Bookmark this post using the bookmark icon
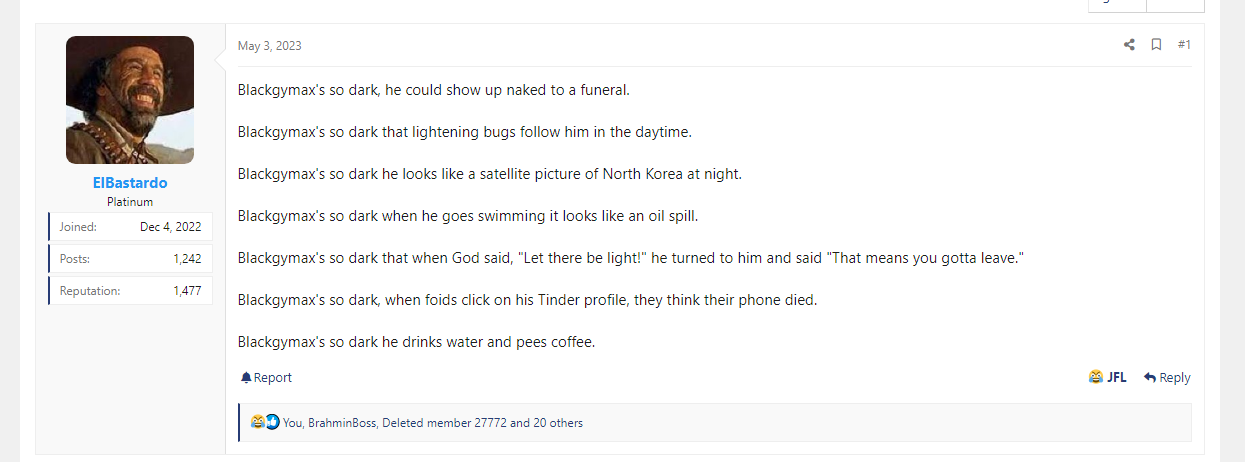The image size is (1245, 462). pyautogui.click(x=1156, y=45)
